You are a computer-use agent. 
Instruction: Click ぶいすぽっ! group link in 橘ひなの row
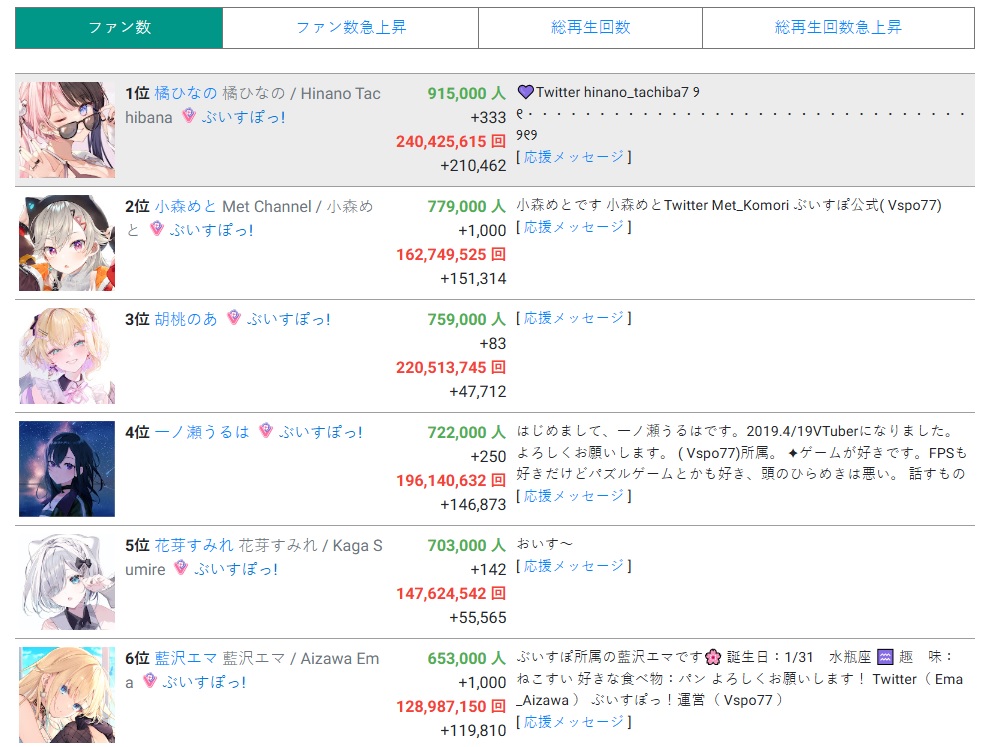pos(243,117)
